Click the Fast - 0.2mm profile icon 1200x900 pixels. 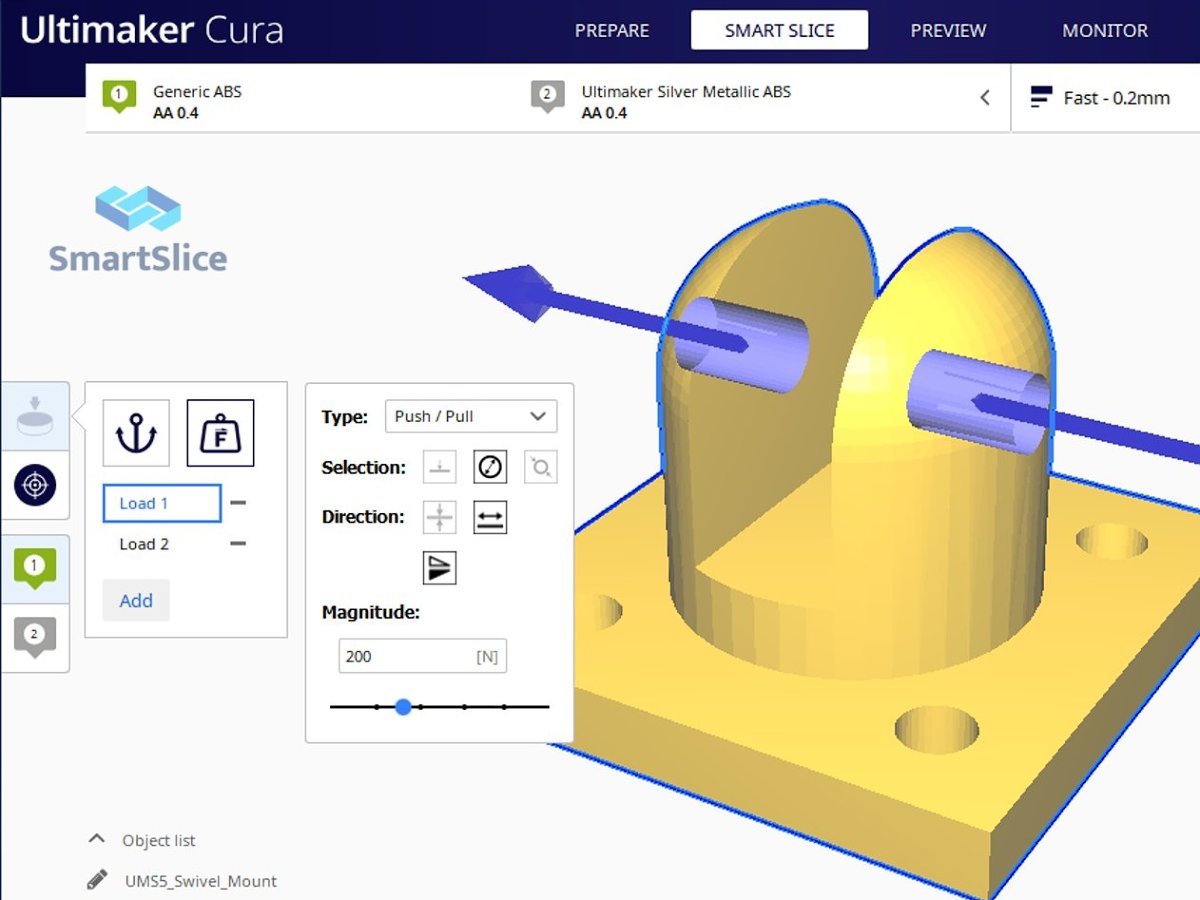click(1042, 97)
